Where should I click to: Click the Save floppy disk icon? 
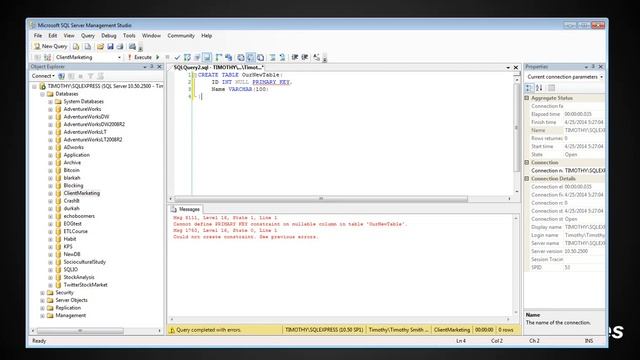(x=110, y=47)
